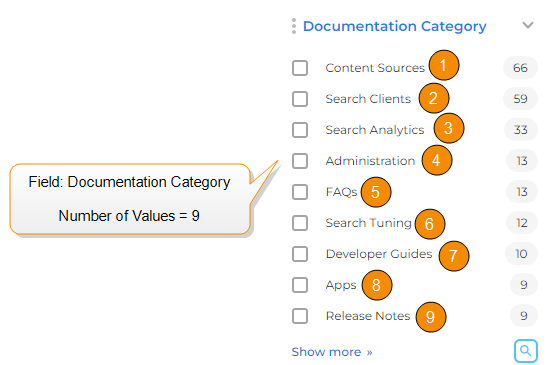
Task: Tick the Administration checkbox
Action: click(x=300, y=161)
